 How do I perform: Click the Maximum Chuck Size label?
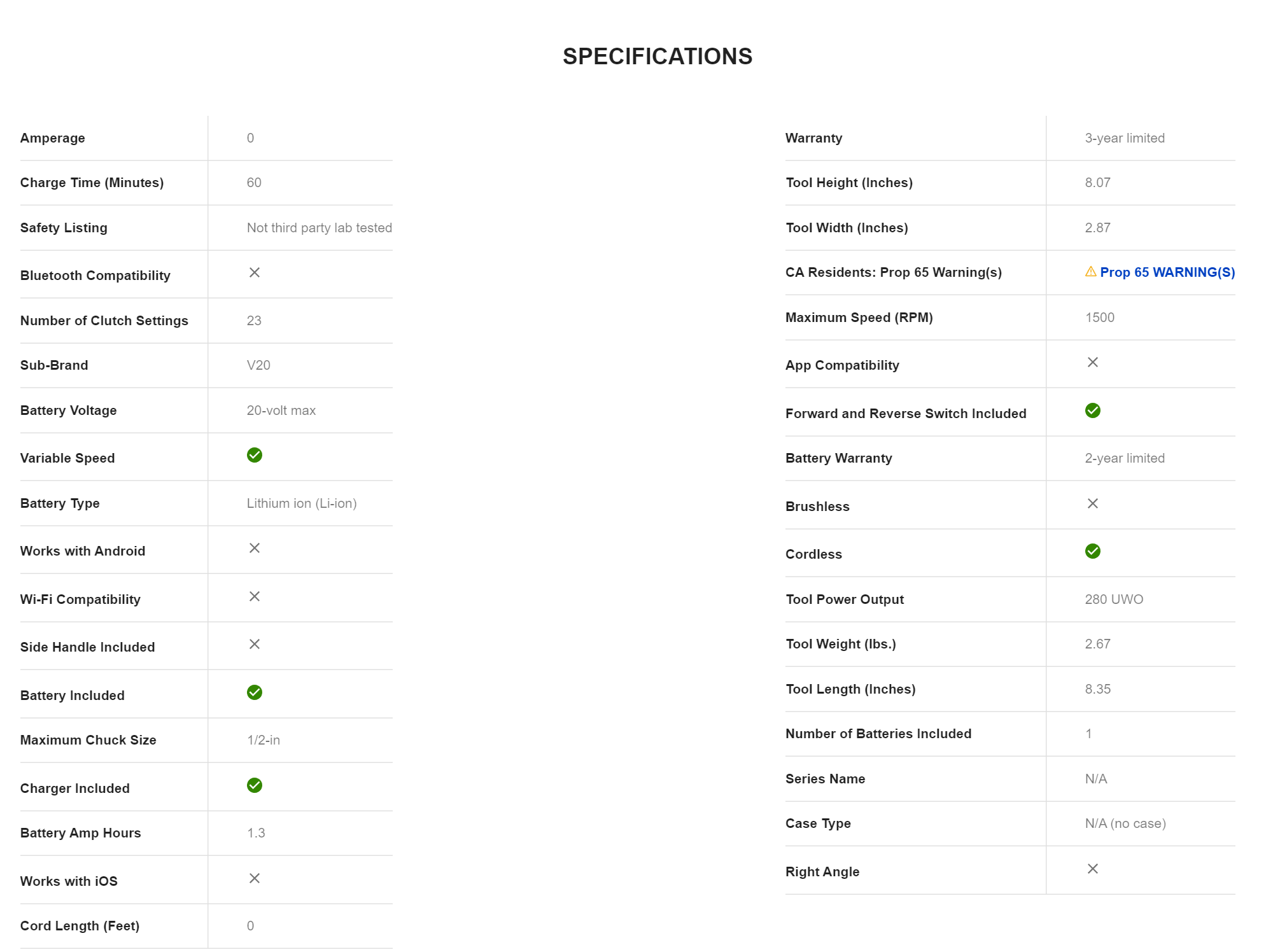pos(88,740)
